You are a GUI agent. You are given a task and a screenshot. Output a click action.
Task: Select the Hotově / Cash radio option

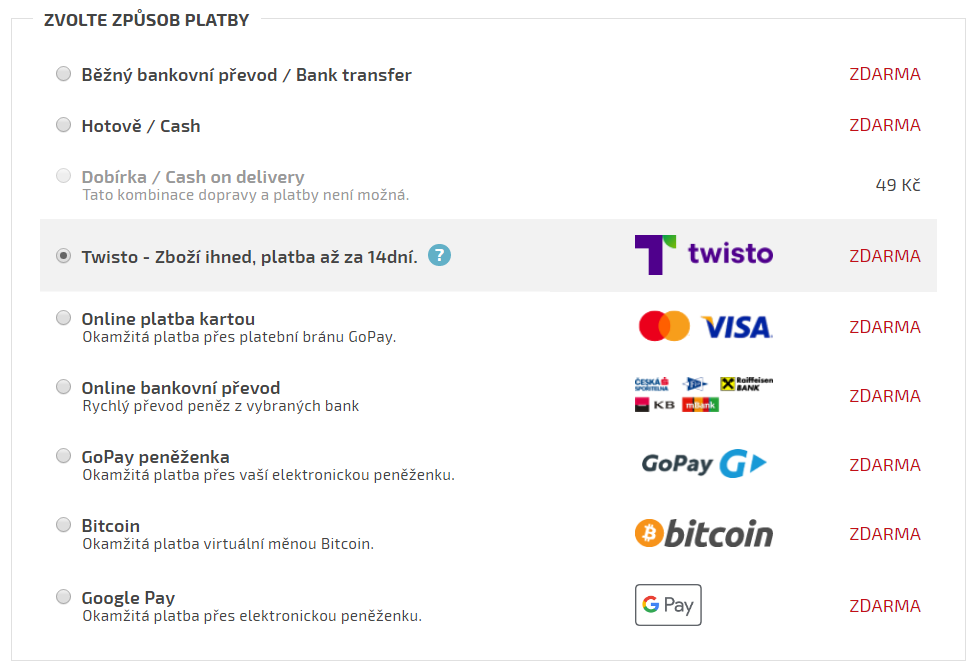63,125
